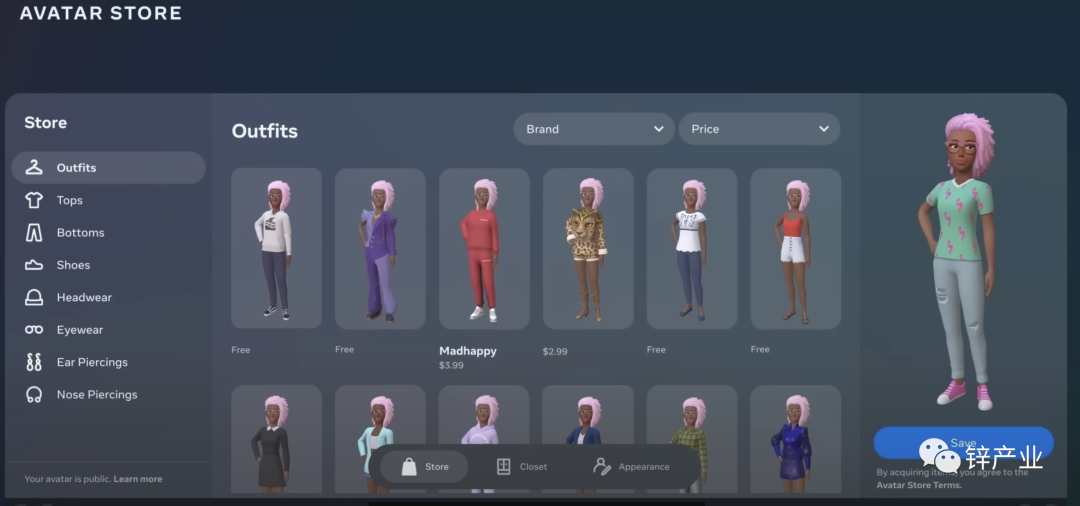Viewport: 1080px width, 506px height.
Task: Click the Shoes sneaker icon
Action: [34, 265]
